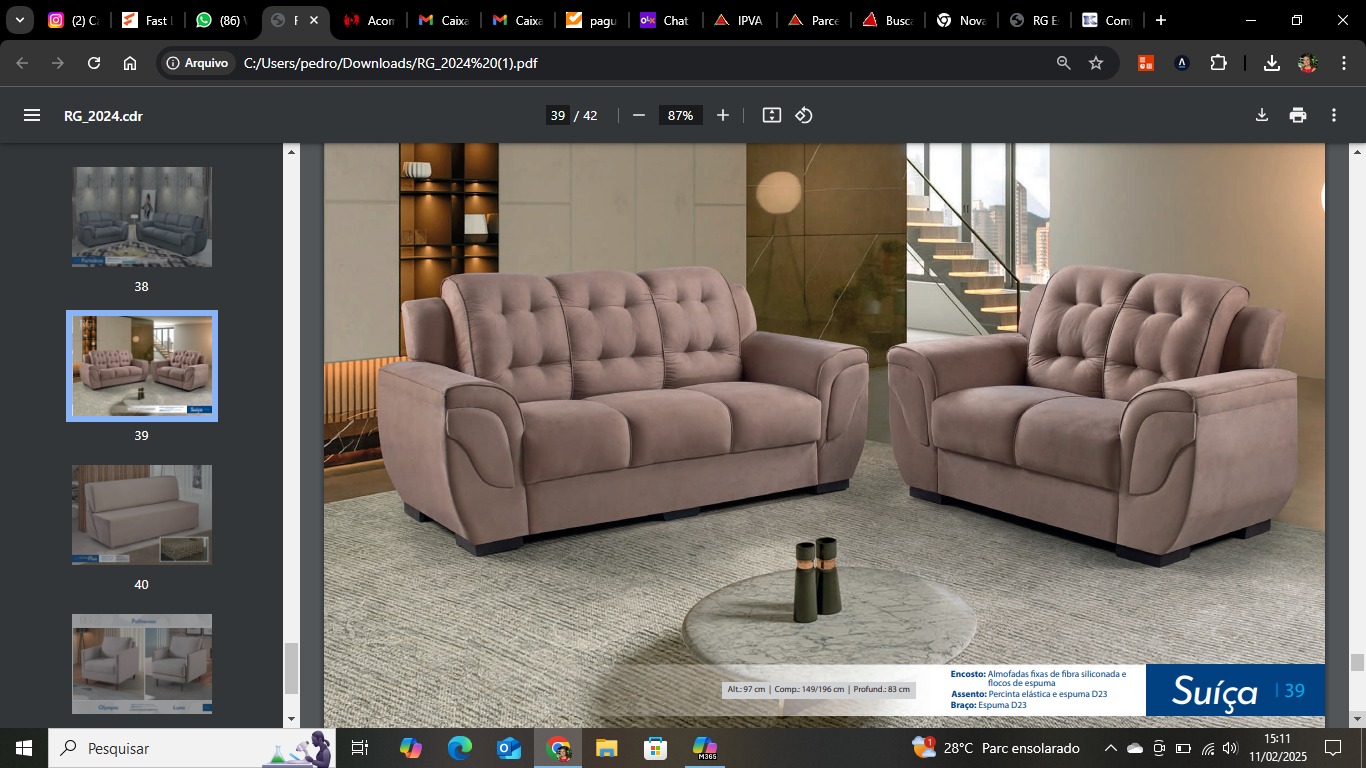Click the fit to page icon

coord(771,115)
